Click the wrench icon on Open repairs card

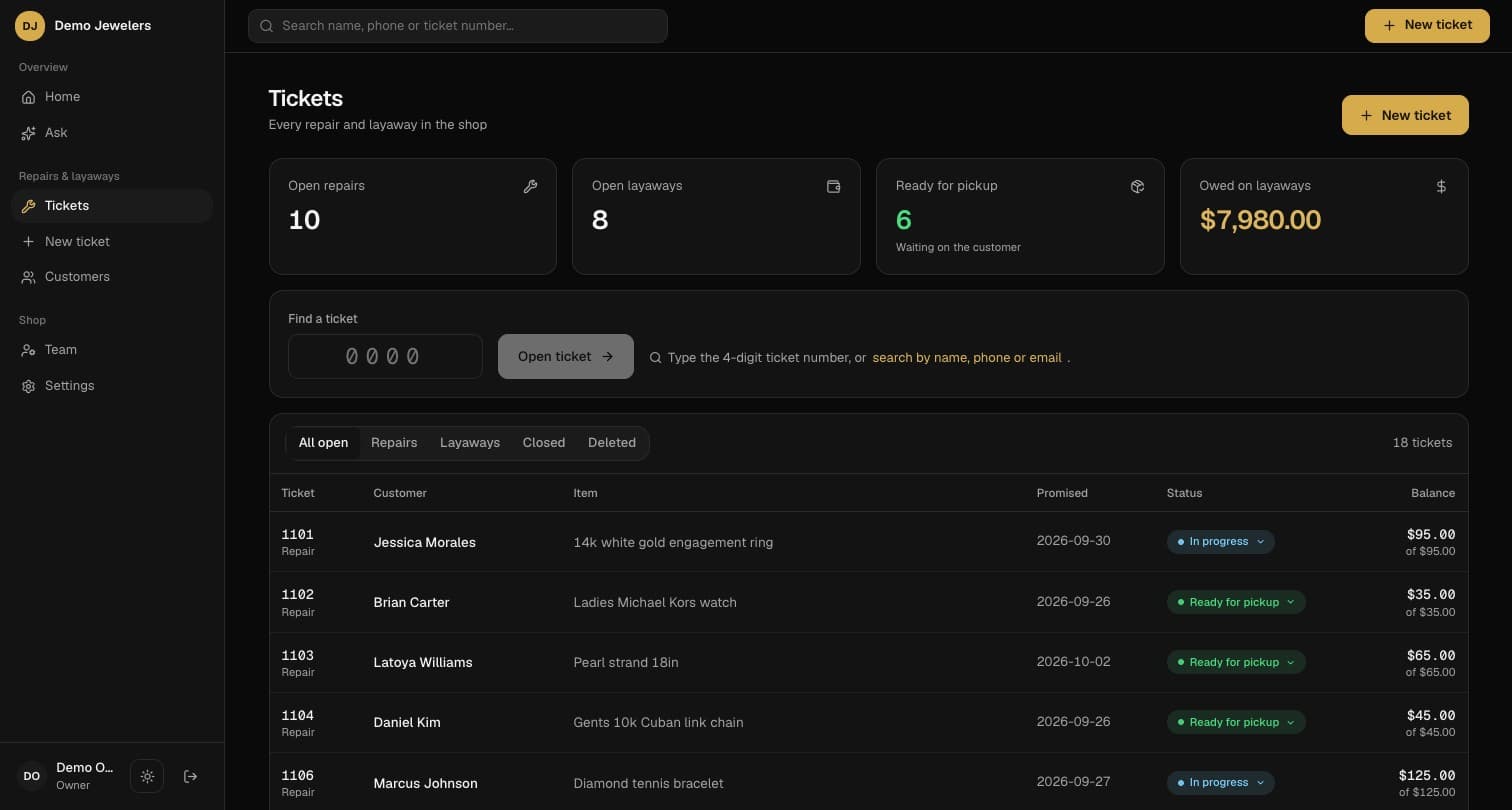[530, 186]
